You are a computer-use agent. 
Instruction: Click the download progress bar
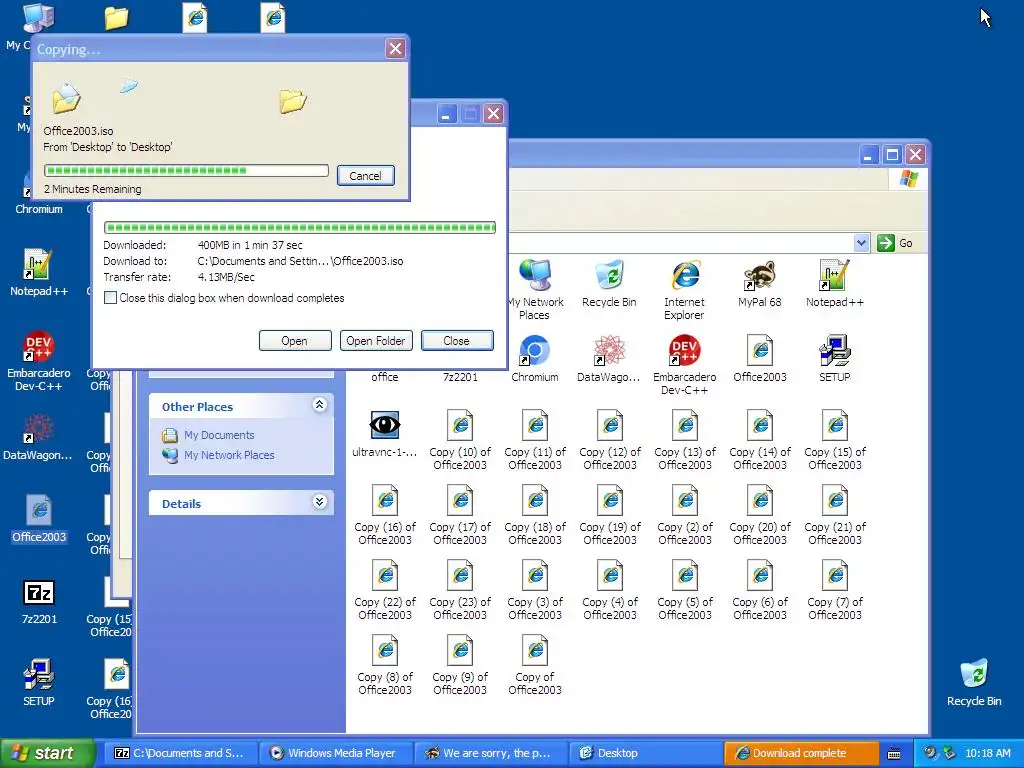300,227
